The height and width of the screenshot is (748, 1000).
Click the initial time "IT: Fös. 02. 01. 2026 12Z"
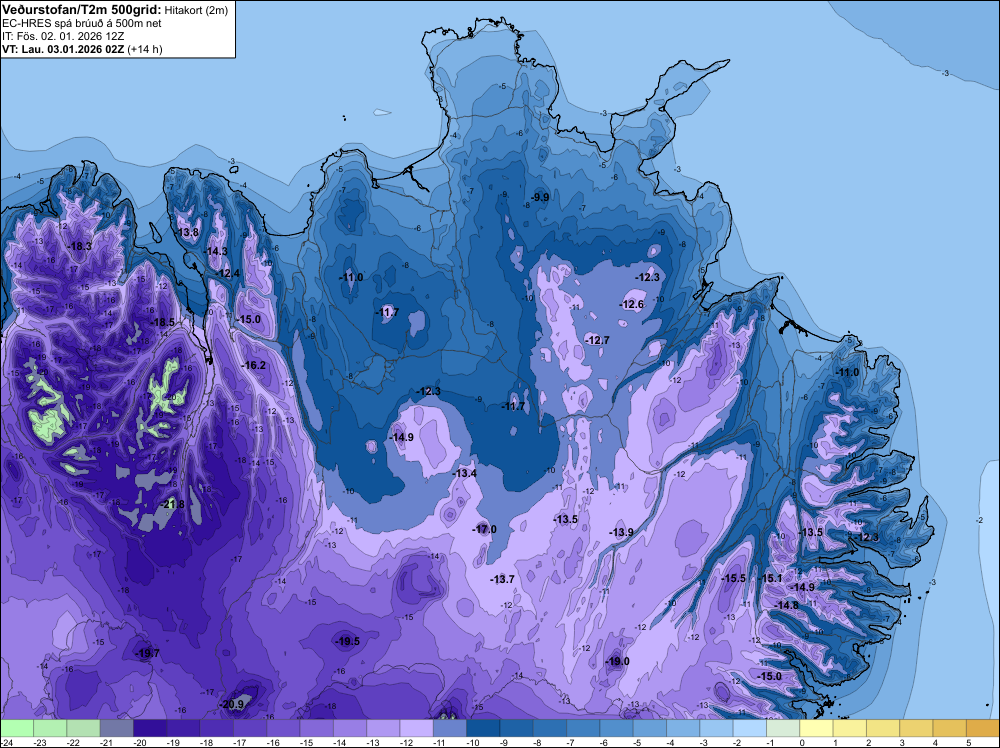pyautogui.click(x=63, y=36)
